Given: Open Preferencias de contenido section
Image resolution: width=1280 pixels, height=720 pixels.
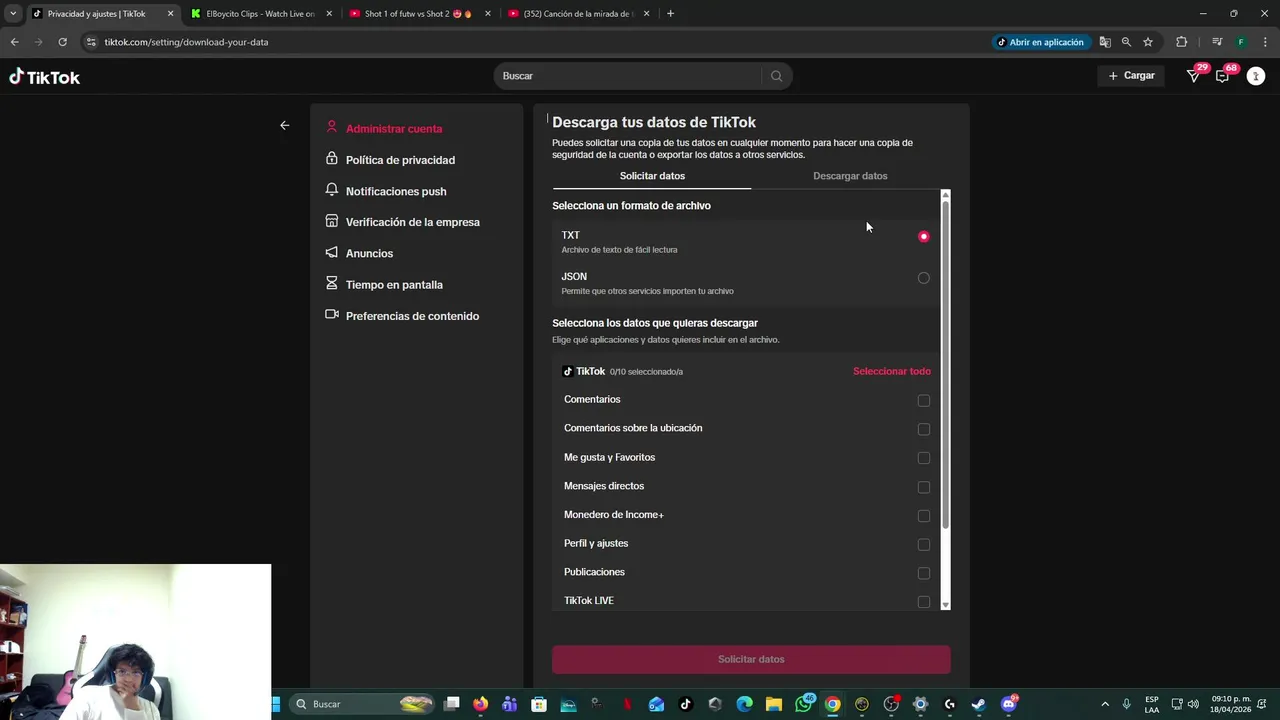Looking at the screenshot, I should (x=412, y=316).
